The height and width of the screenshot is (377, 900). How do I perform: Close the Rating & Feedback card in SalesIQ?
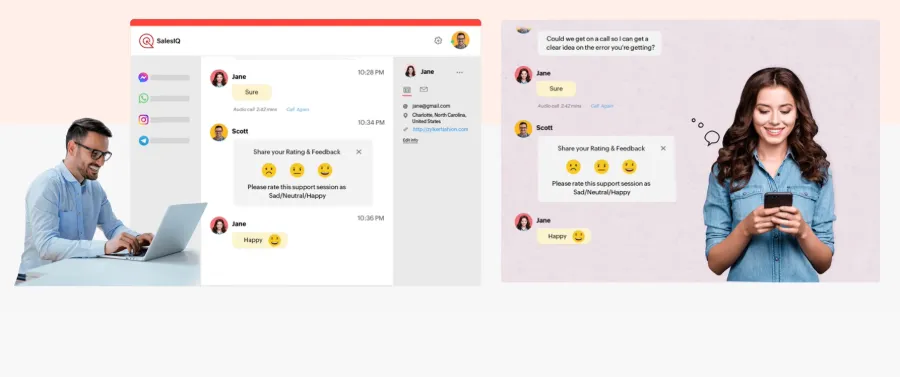(x=359, y=152)
